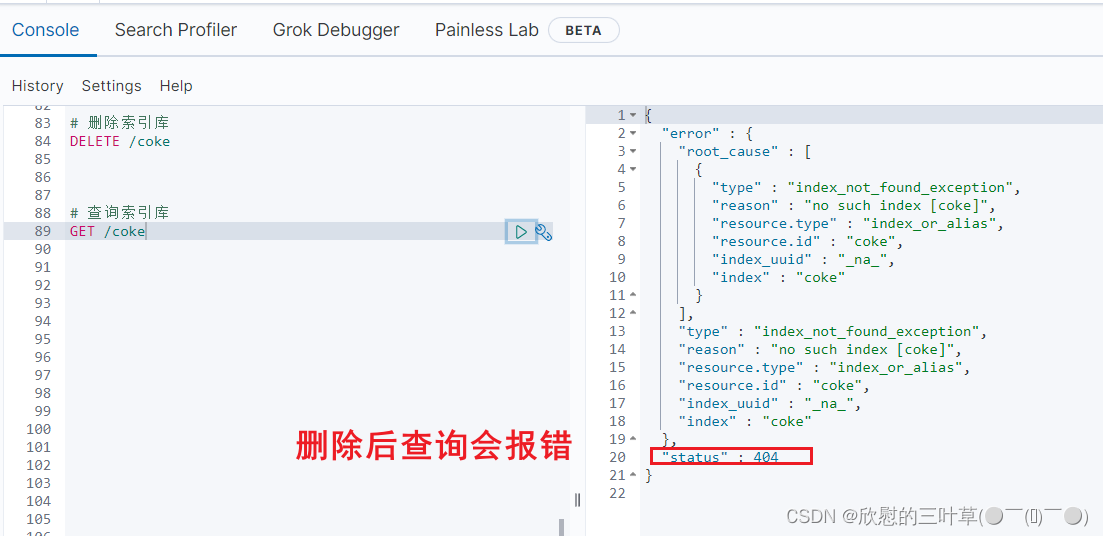Open the Help link

pos(176,86)
